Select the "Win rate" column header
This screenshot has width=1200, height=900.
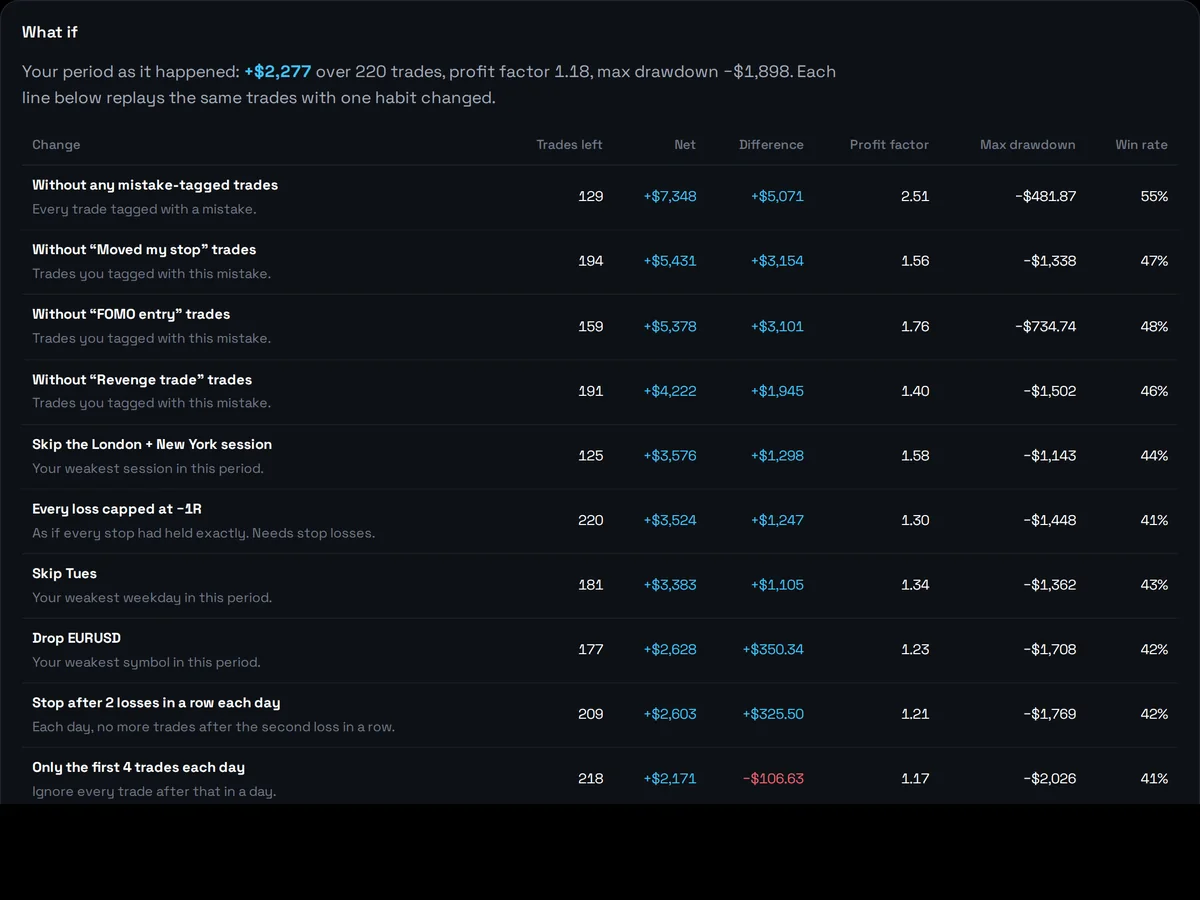coord(1141,145)
